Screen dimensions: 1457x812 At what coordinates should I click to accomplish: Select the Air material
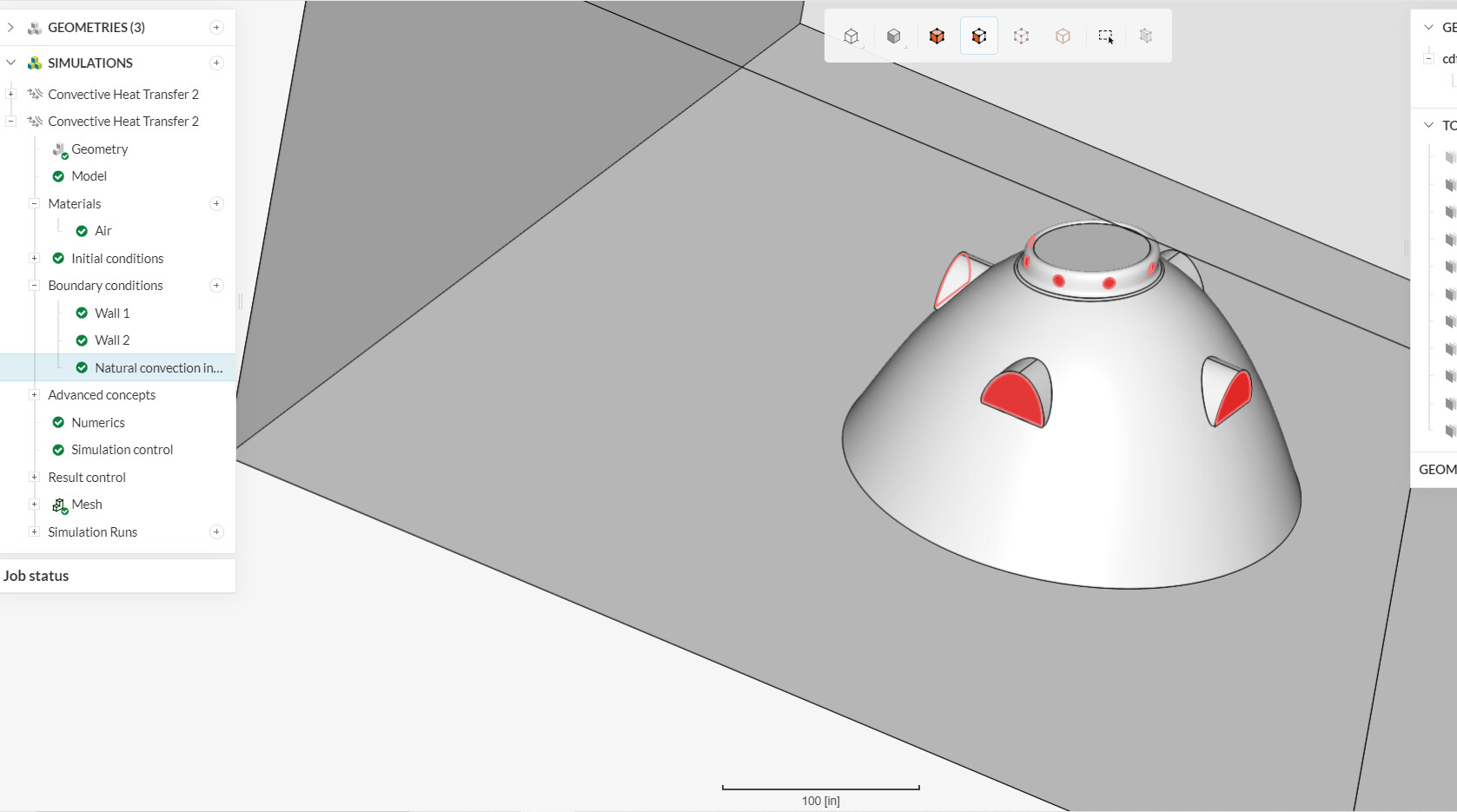coord(103,231)
